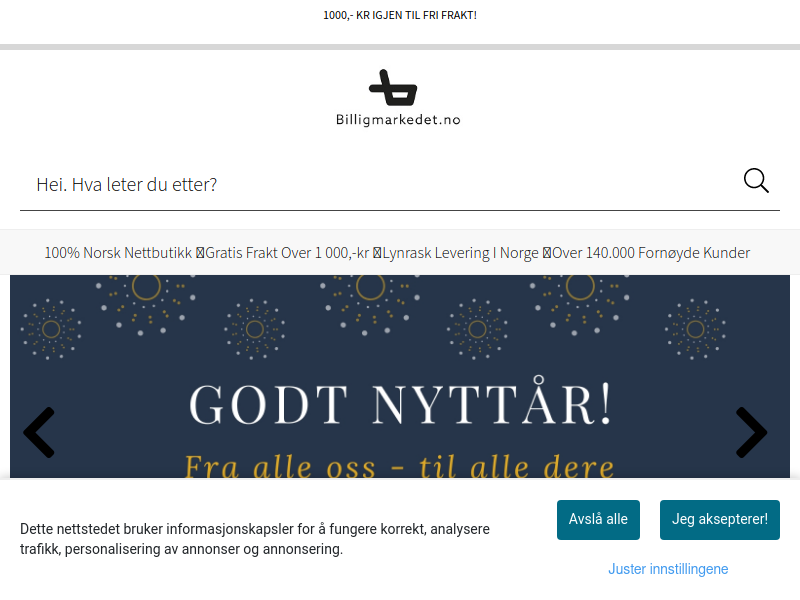The height and width of the screenshot is (600, 800).
Task: Click the Billigmarkedet.no logo
Action: pos(398,98)
